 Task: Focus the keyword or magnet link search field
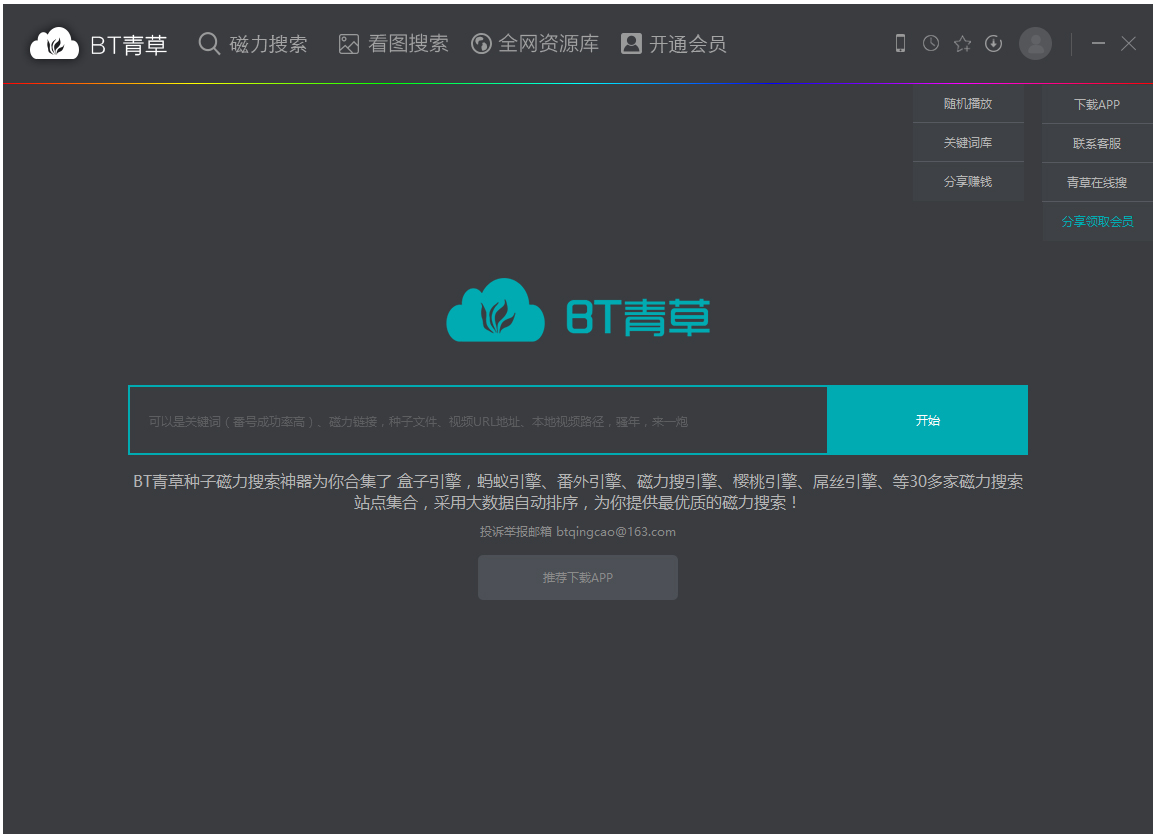[x=478, y=420]
